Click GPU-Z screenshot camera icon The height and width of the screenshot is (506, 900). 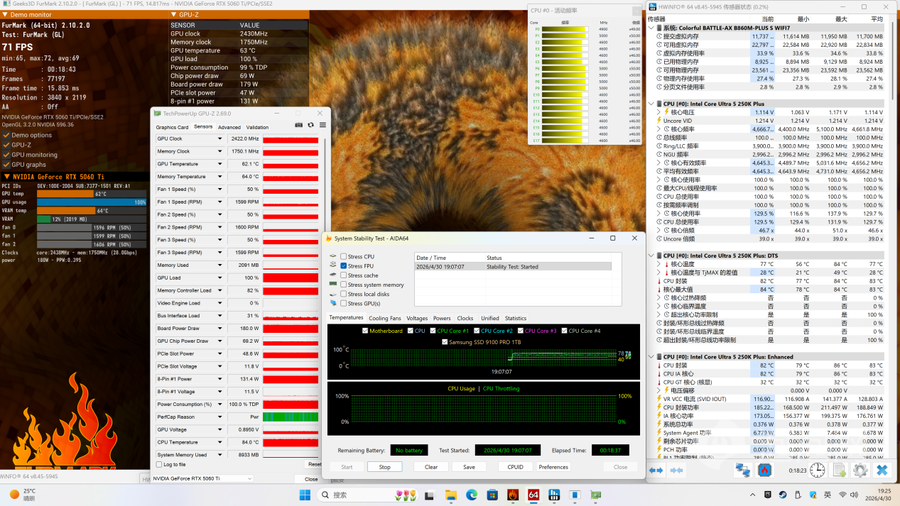click(x=298, y=125)
